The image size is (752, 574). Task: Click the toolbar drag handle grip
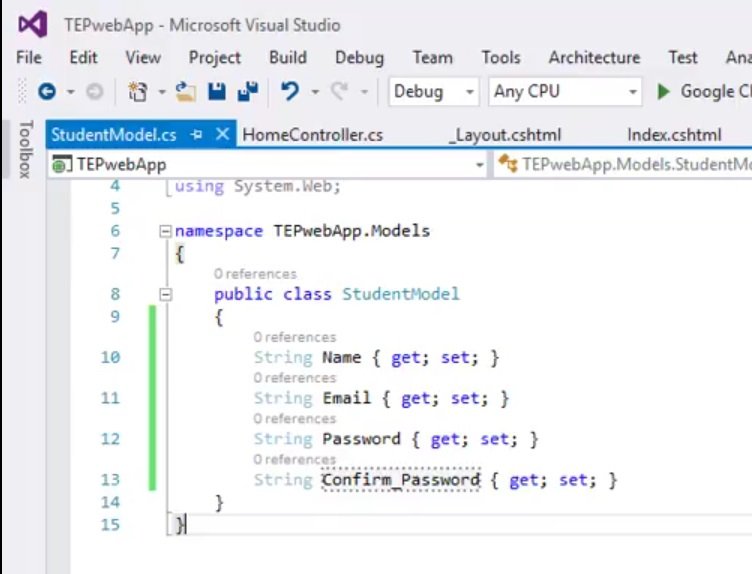point(22,91)
